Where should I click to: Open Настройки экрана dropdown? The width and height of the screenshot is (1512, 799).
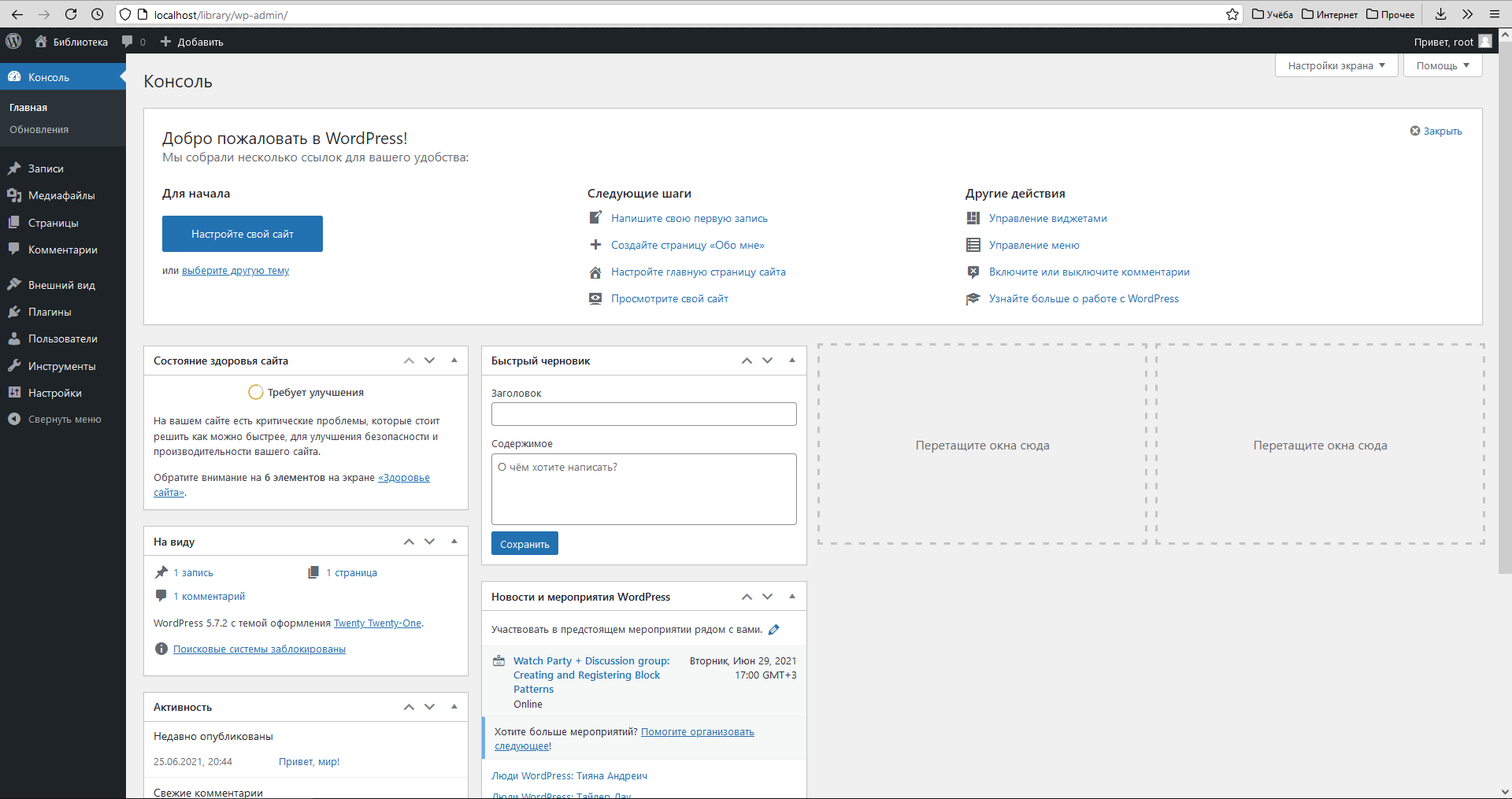(1336, 65)
